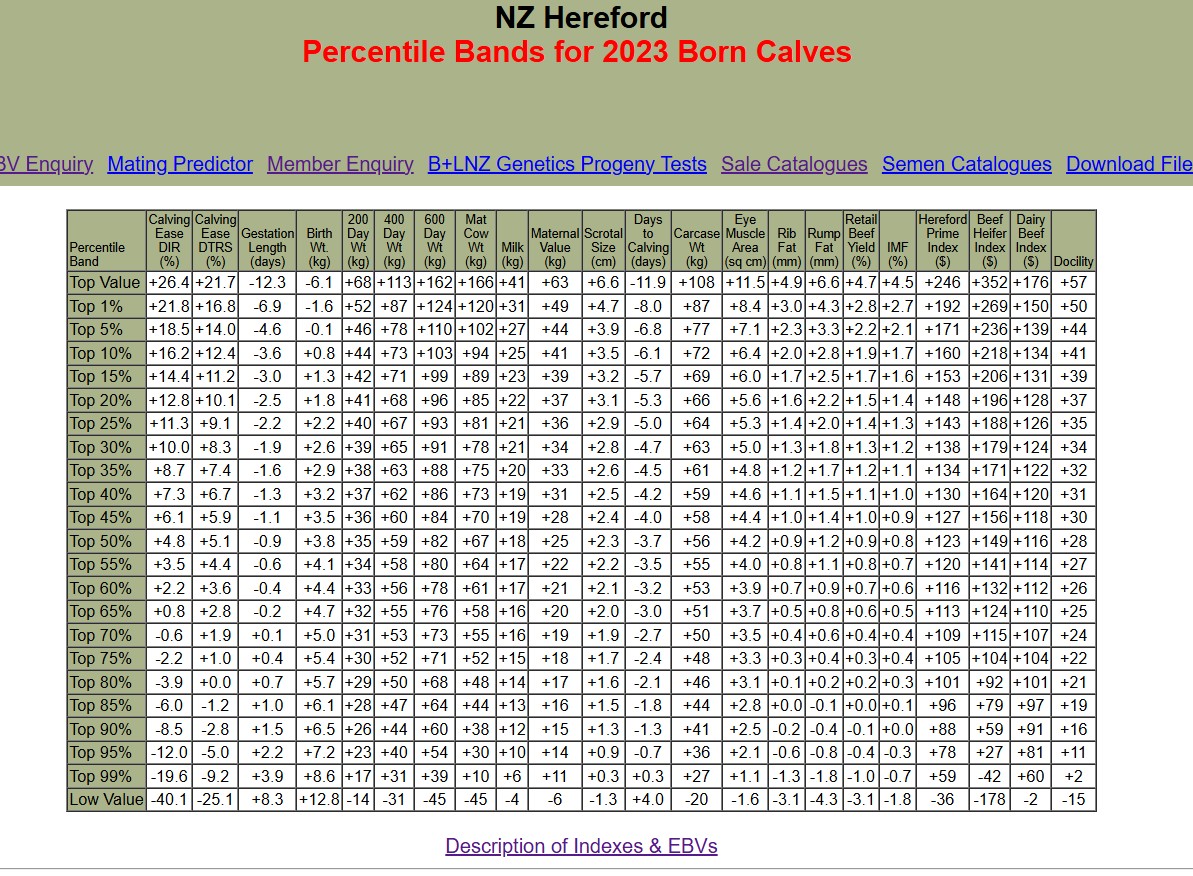The width and height of the screenshot is (1193, 876).
Task: Open the Download Files link
Action: (1129, 164)
